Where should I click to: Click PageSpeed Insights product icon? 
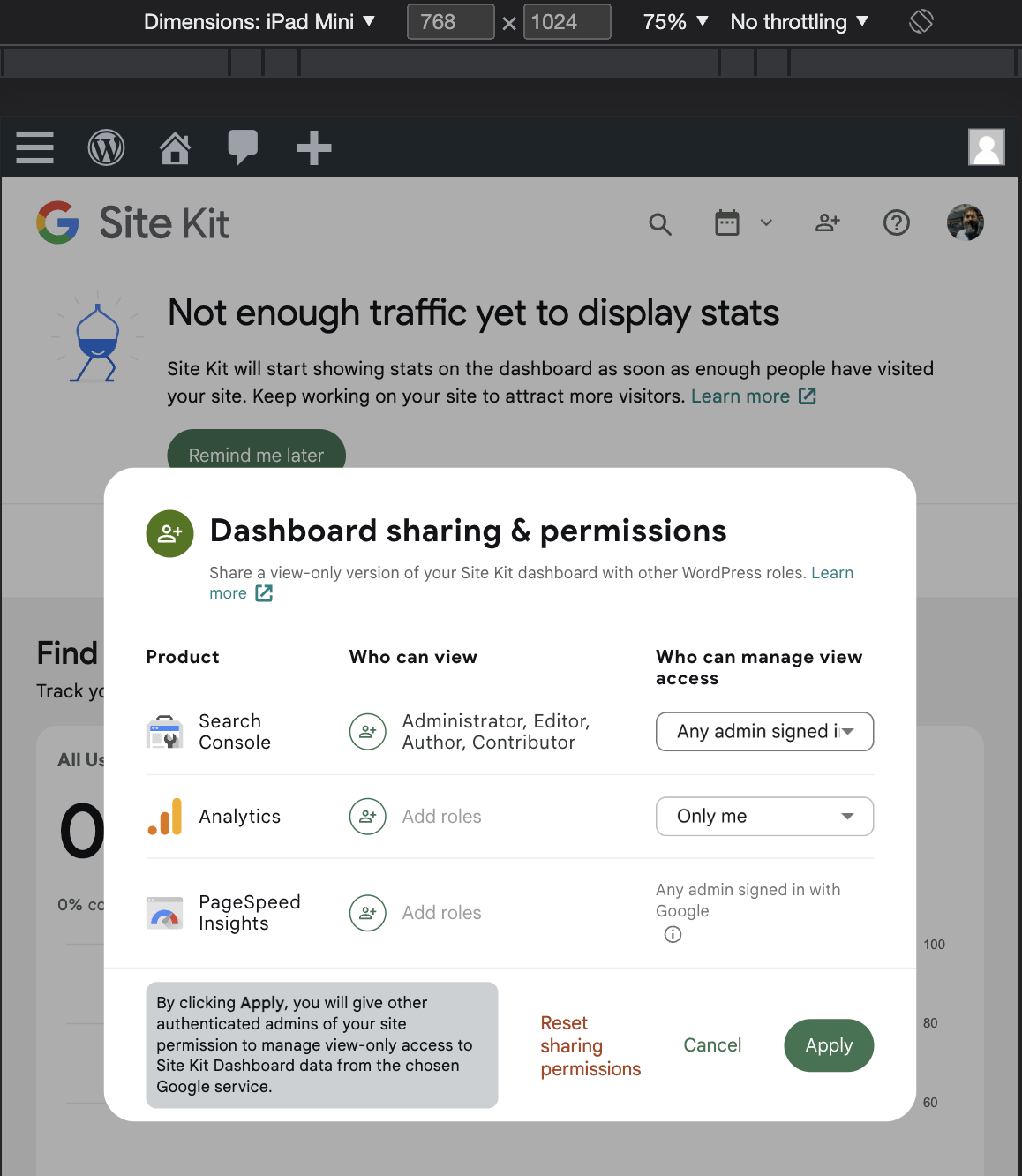pyautogui.click(x=165, y=913)
